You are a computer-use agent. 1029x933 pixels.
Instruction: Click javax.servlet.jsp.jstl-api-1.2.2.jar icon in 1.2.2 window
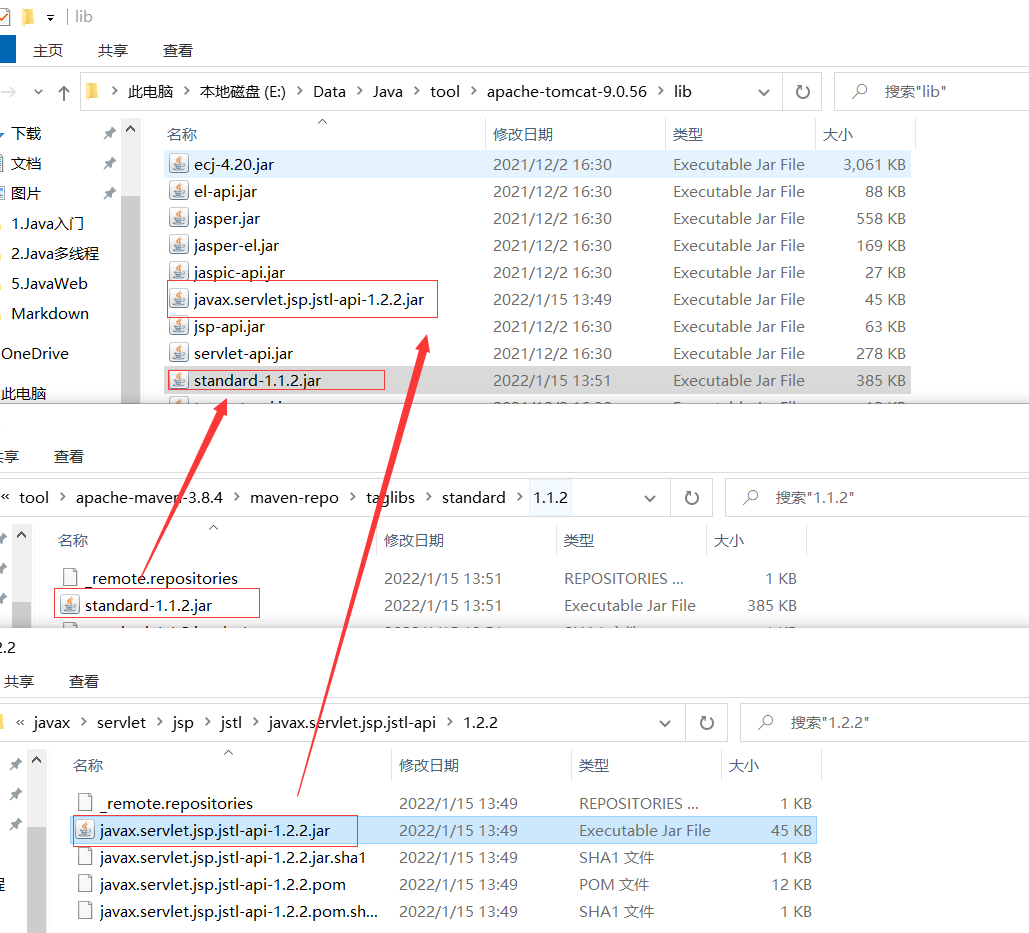pyautogui.click(x=85, y=829)
